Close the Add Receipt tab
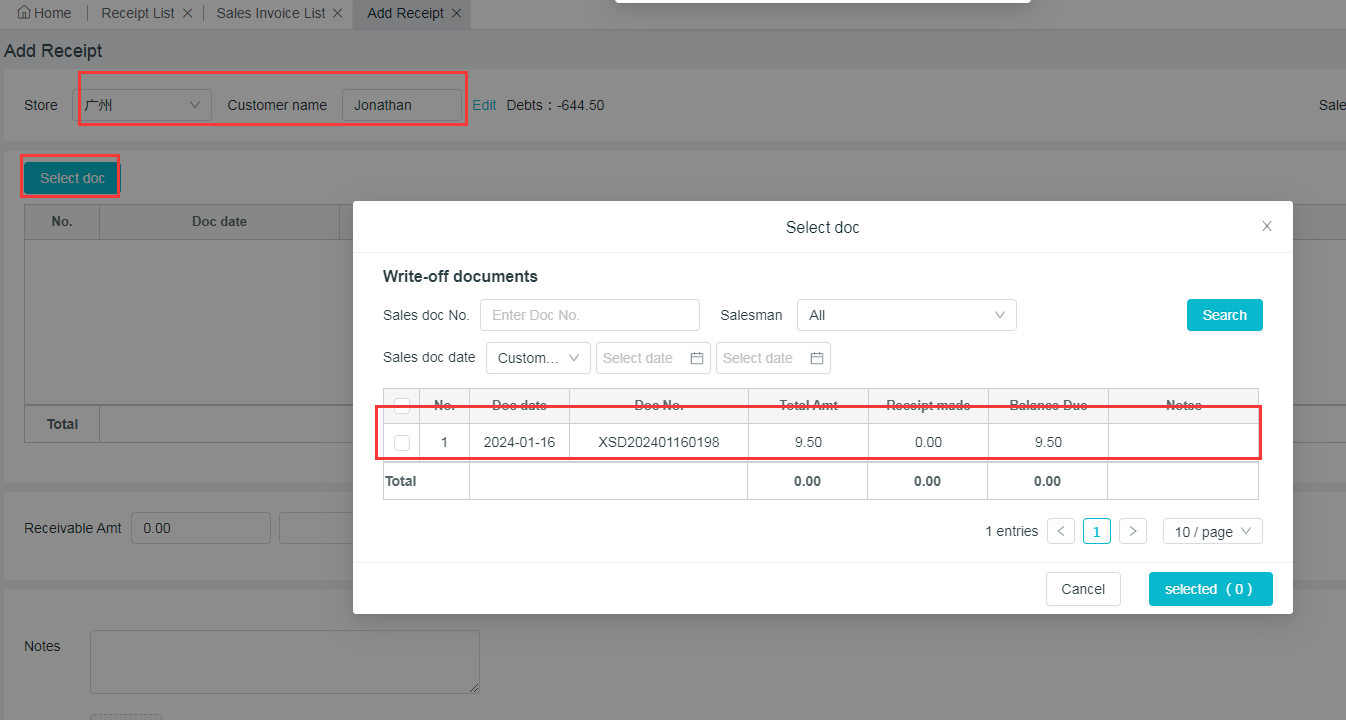Viewport: 1346px width, 720px height. [x=456, y=14]
